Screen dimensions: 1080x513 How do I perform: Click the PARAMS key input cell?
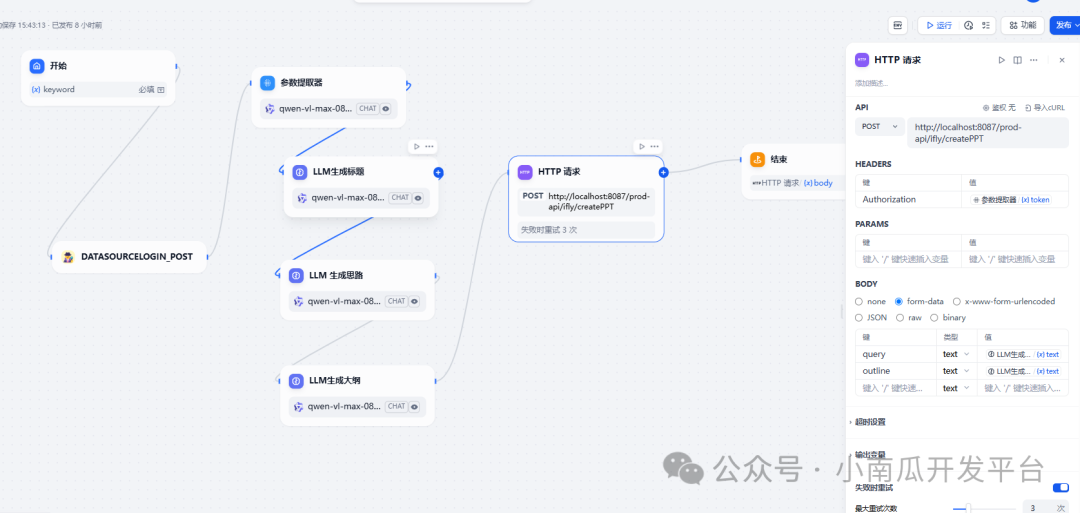coord(908,260)
